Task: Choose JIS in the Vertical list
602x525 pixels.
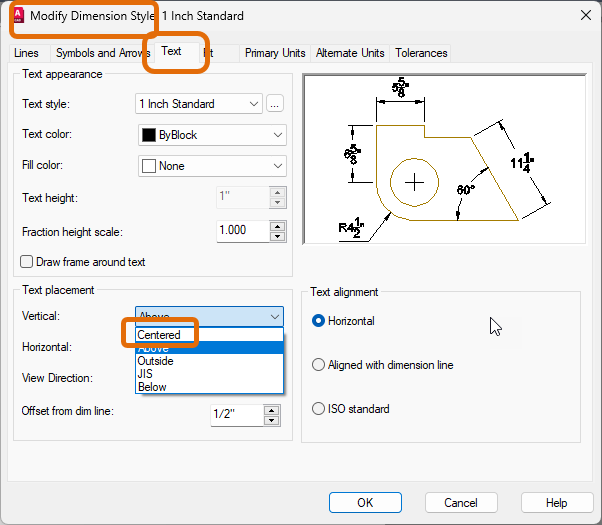Action: point(209,374)
